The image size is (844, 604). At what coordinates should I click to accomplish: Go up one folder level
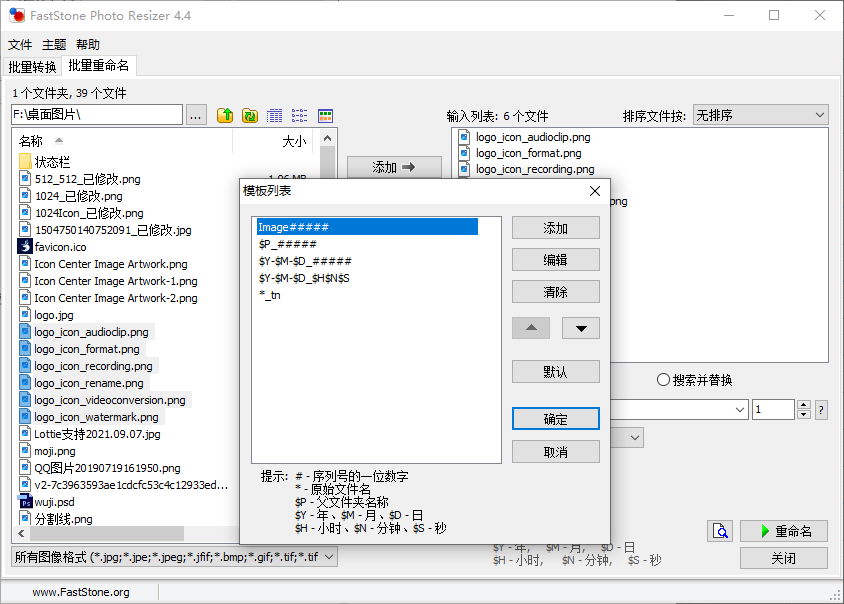point(225,116)
